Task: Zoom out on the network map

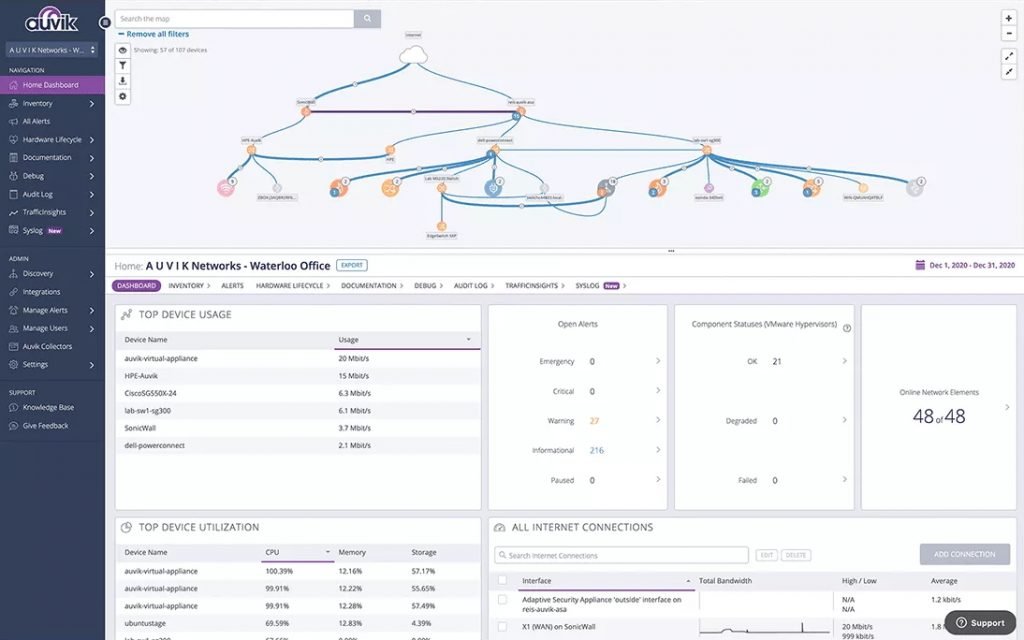Action: pos(1008,33)
